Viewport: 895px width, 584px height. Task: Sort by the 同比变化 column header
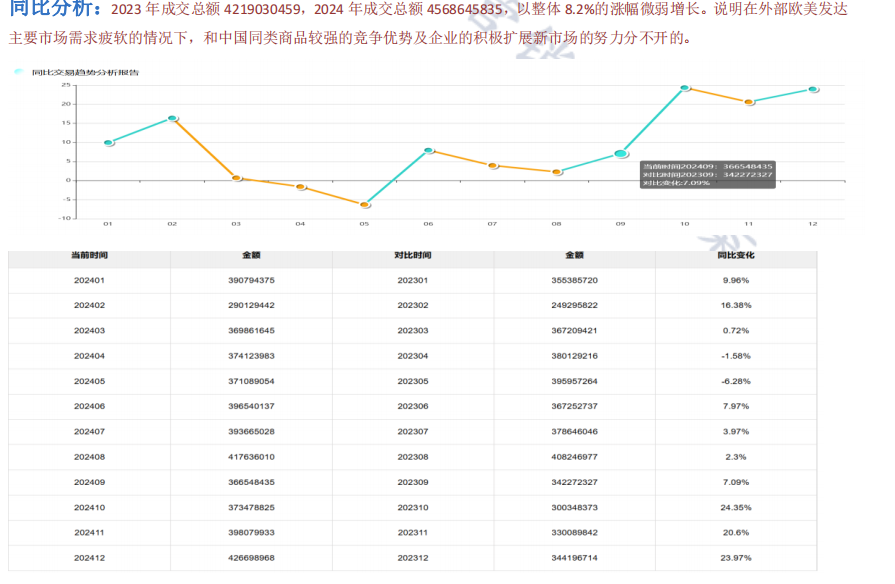click(x=735, y=256)
